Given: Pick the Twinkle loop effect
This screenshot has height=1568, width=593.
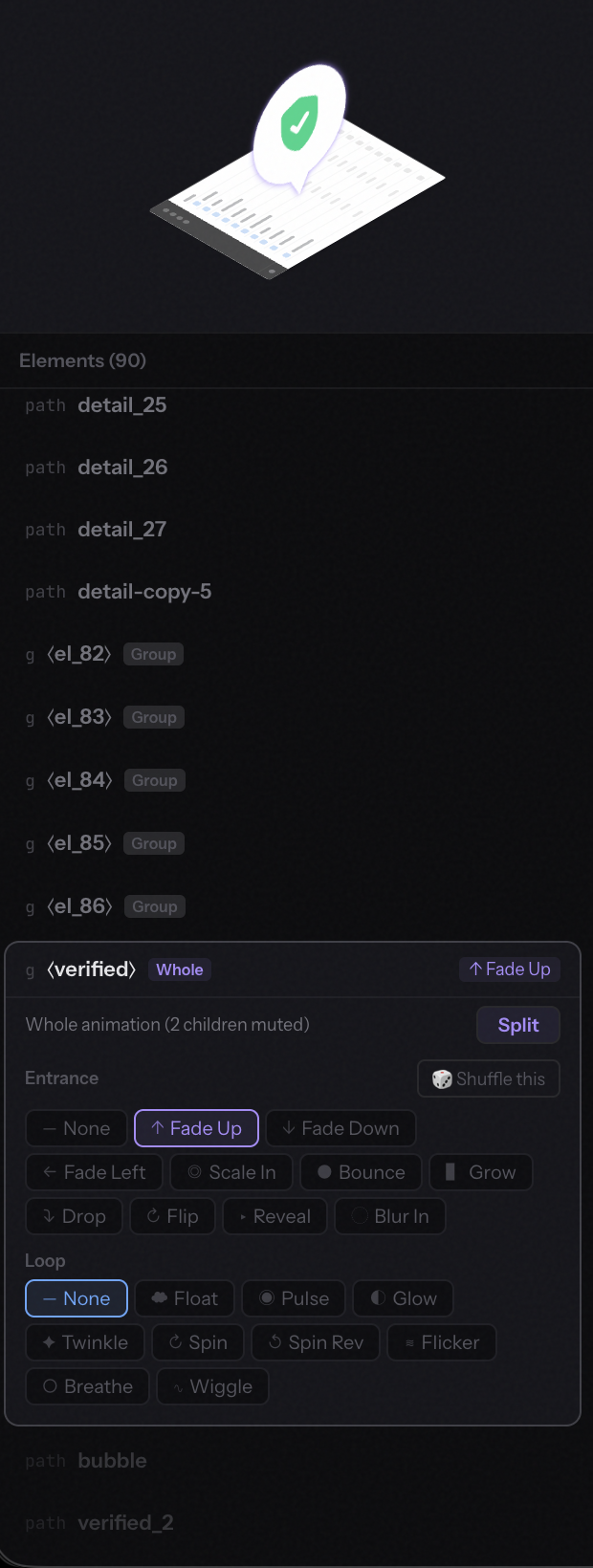Looking at the screenshot, I should click(84, 1341).
